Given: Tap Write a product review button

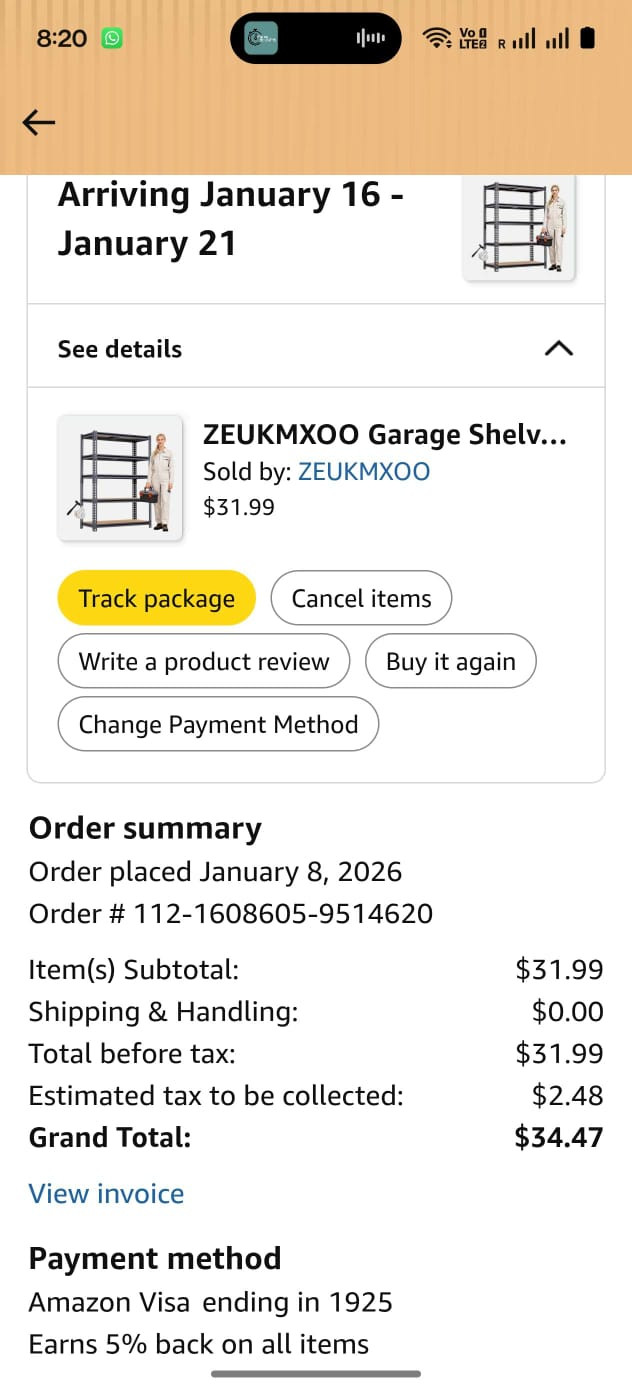Looking at the screenshot, I should (204, 661).
